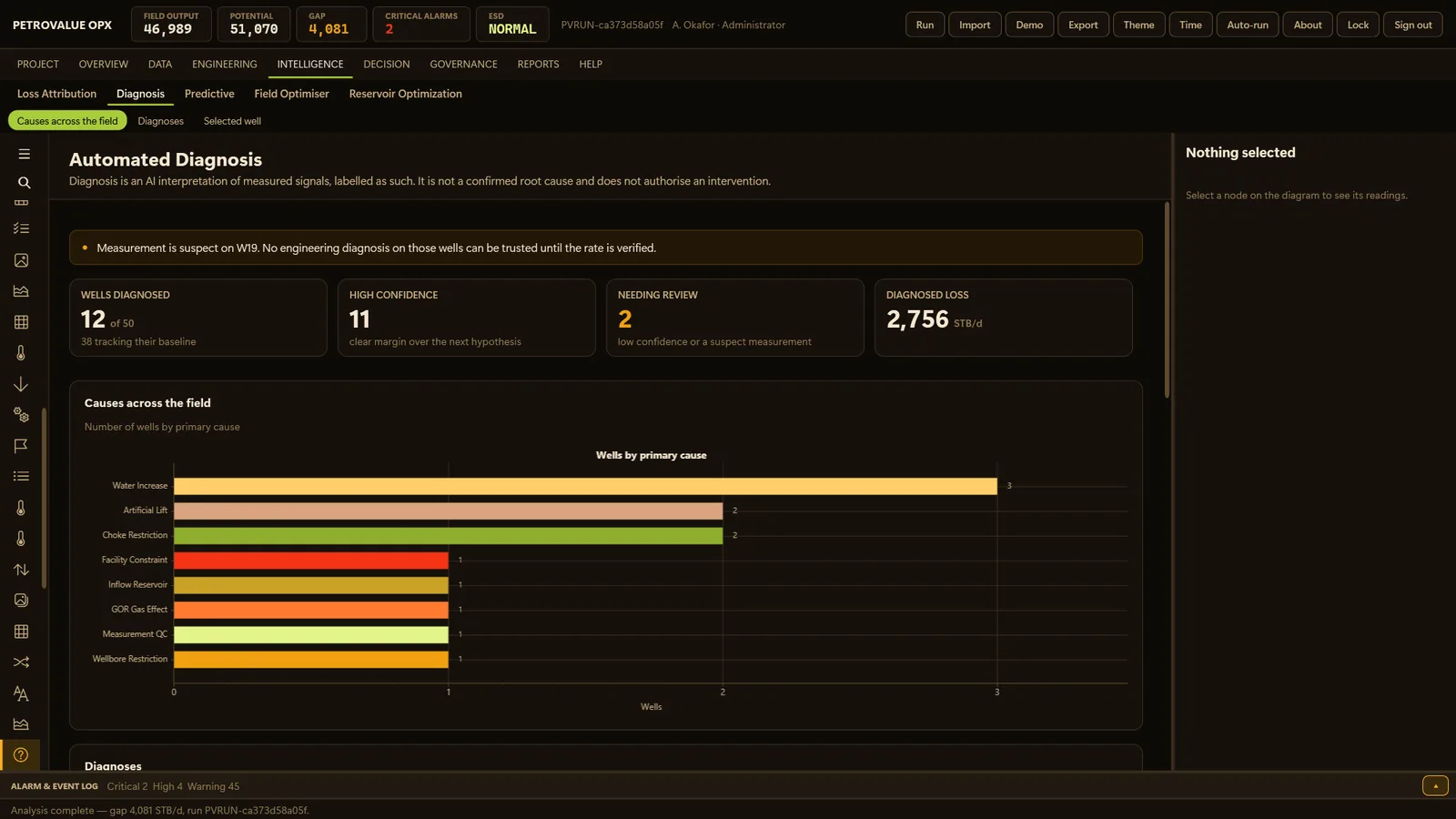Switch to the DECISION tab
This screenshot has height=819, width=1456.
[x=387, y=65]
